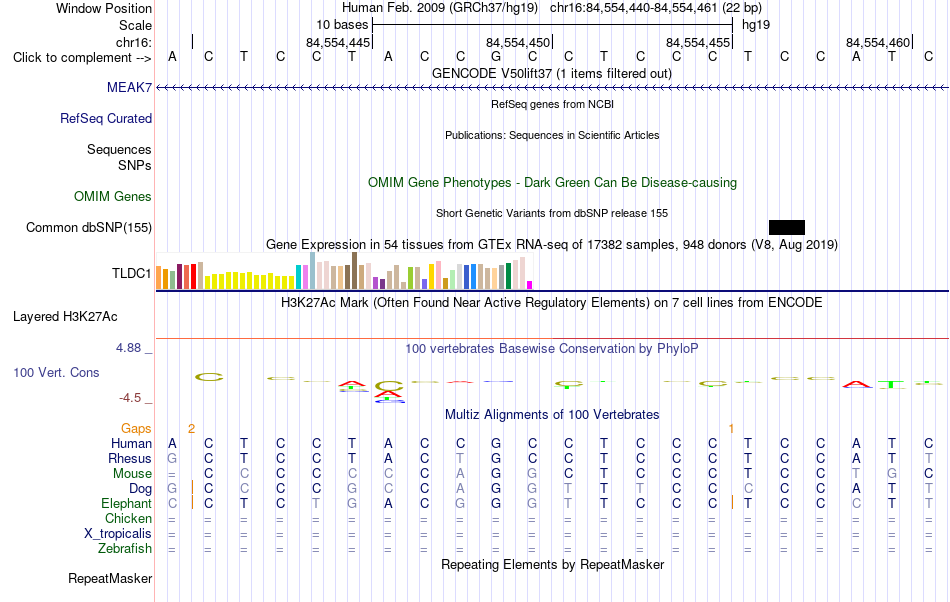Viewport: 950px width, 602px height.
Task: Open the MEAK7 gene track label
Action: coord(129,87)
